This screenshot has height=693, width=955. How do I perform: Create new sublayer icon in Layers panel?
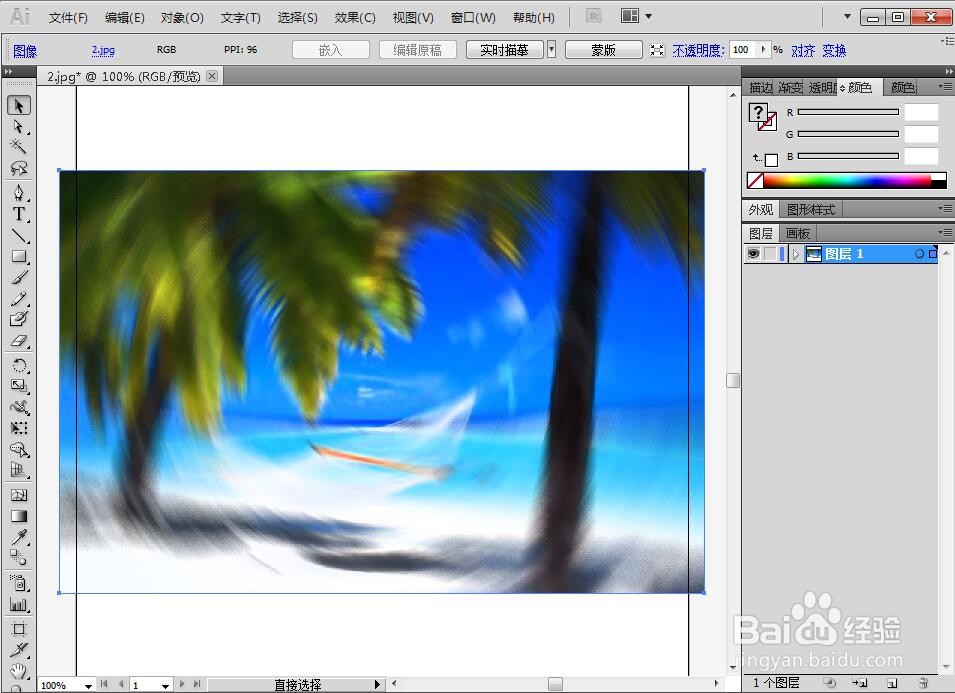pos(860,683)
